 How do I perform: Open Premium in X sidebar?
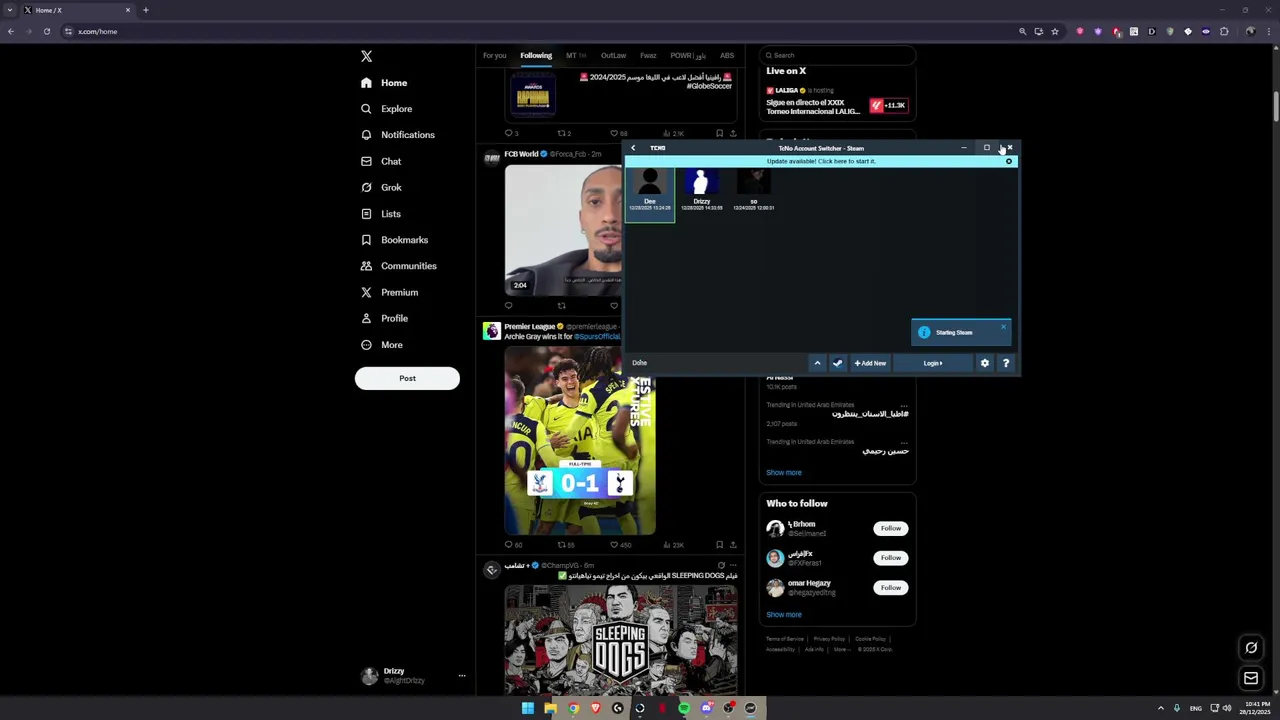point(389,292)
